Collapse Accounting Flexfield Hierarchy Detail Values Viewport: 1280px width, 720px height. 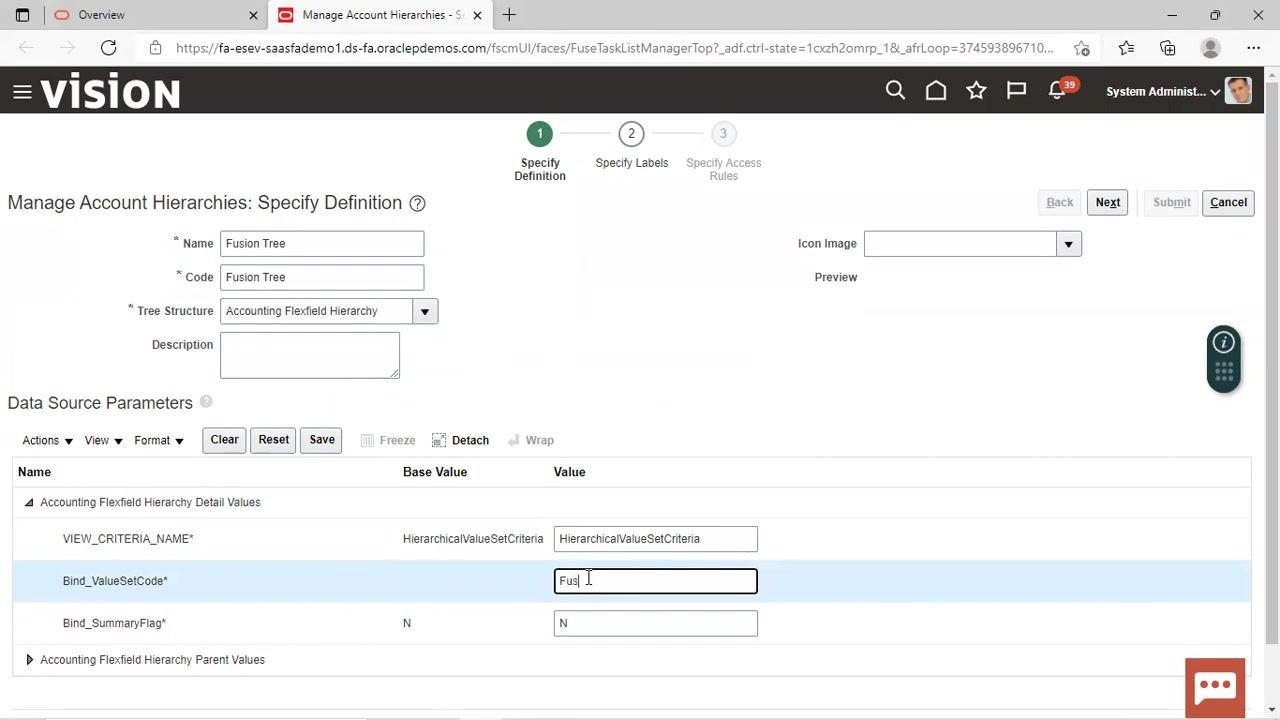click(x=29, y=502)
